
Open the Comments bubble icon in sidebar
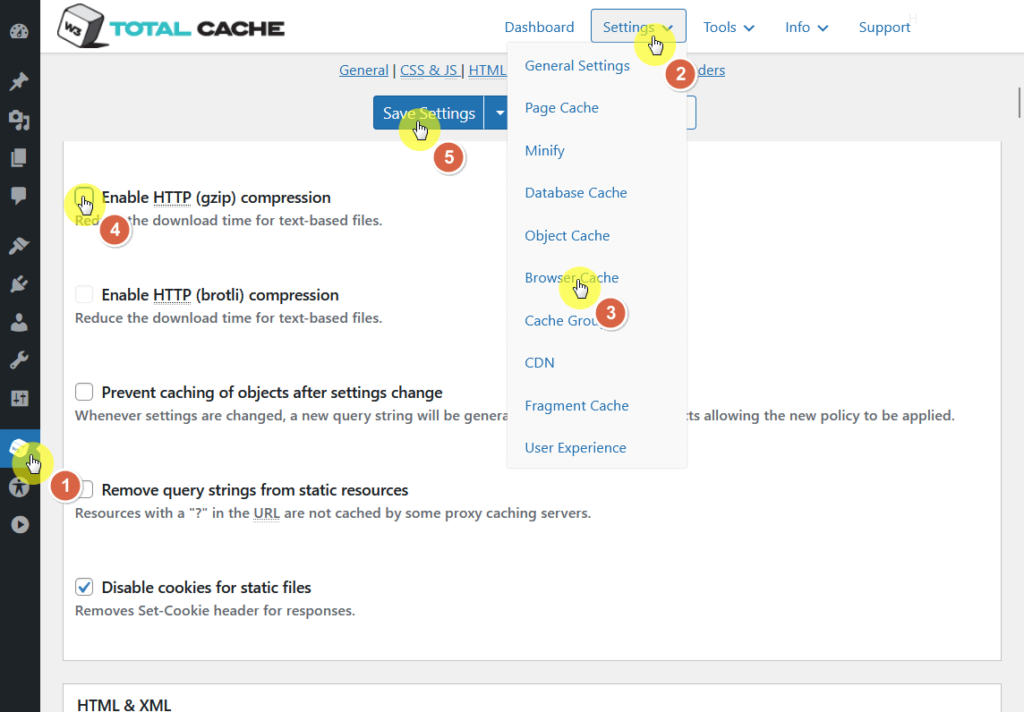click(19, 195)
